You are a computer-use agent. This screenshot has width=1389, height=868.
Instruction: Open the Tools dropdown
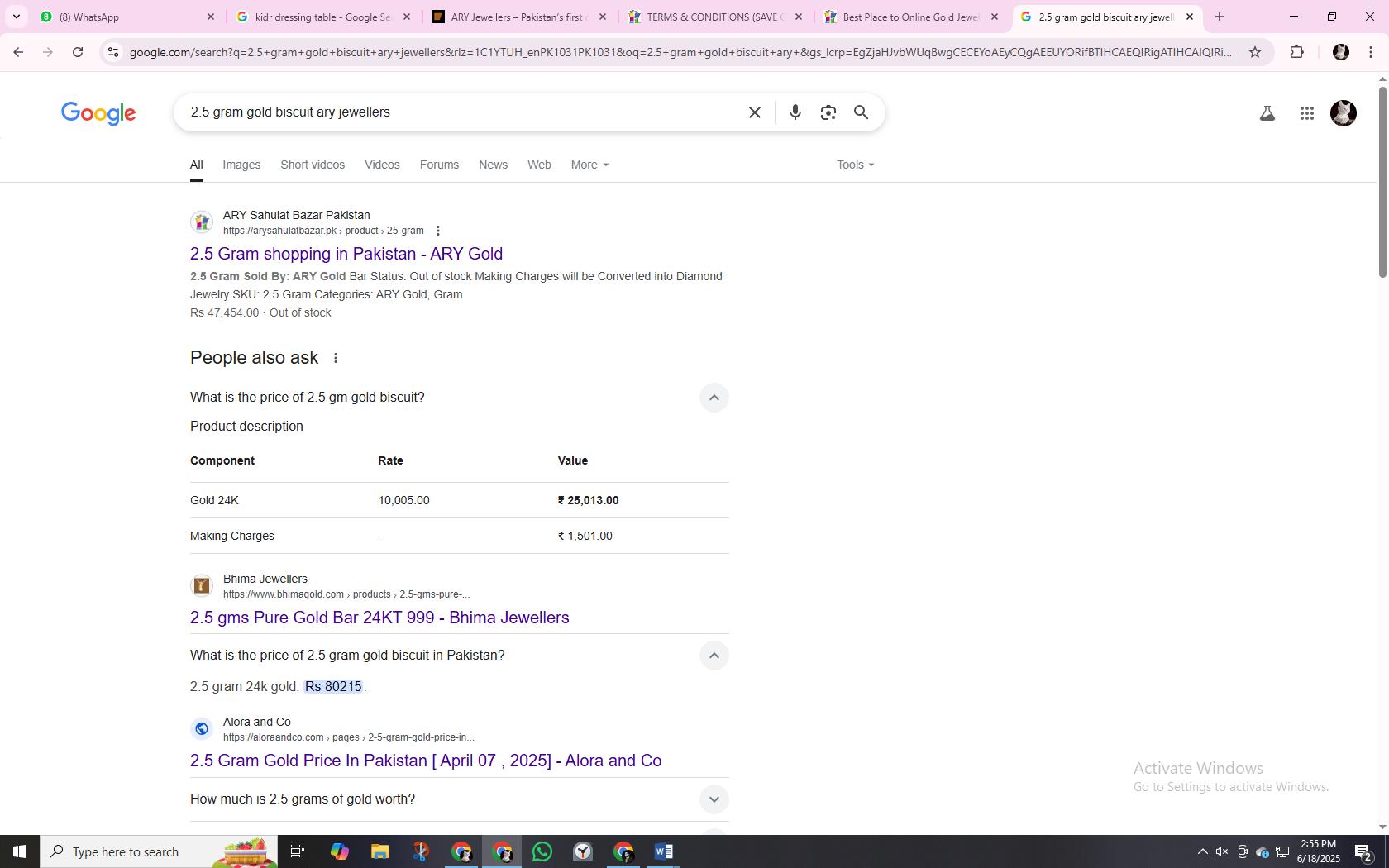(x=855, y=165)
